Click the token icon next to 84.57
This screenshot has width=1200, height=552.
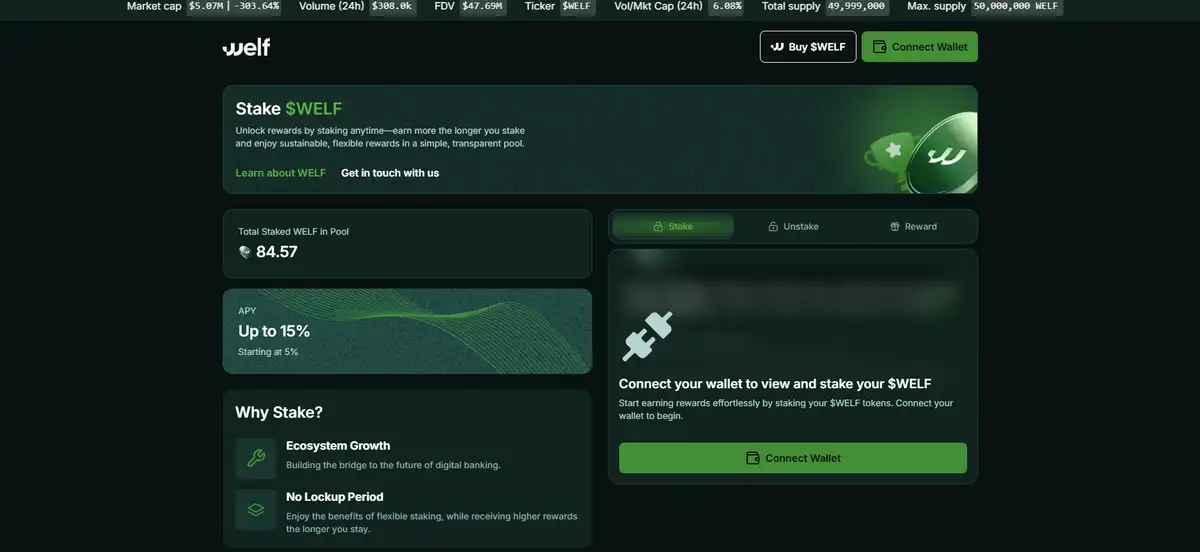(245, 252)
